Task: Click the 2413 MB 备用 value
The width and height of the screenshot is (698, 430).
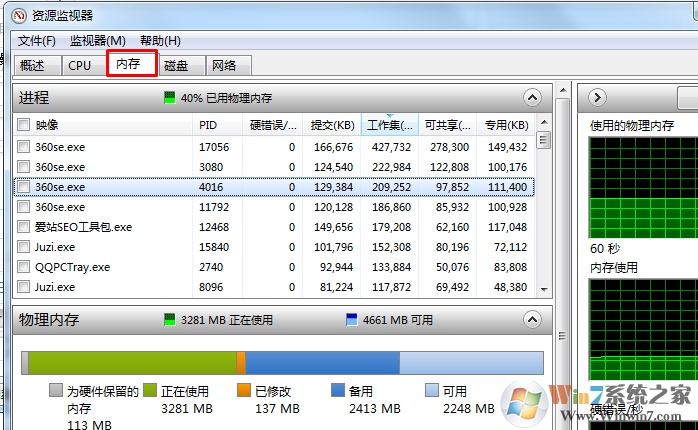Action: 375,408
